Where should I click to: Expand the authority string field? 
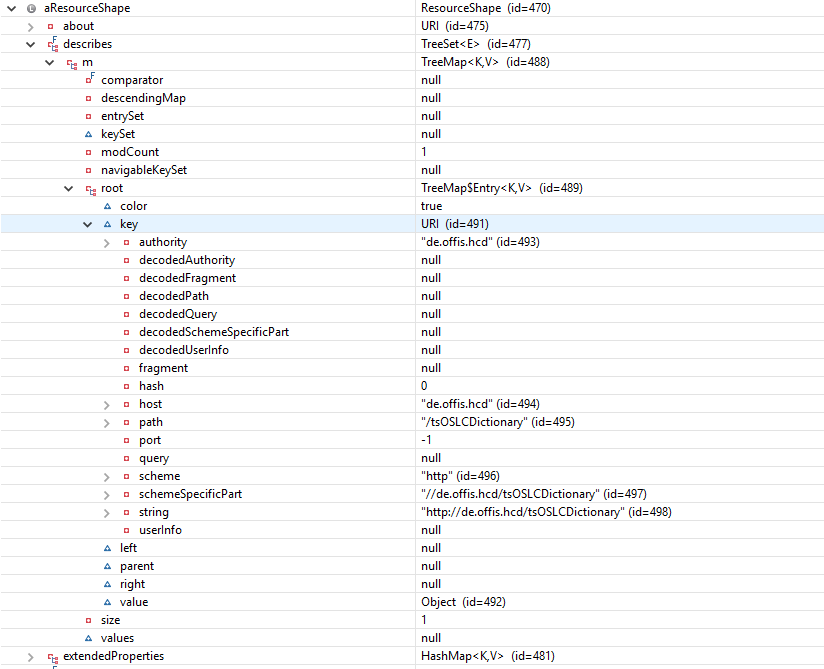pos(107,243)
